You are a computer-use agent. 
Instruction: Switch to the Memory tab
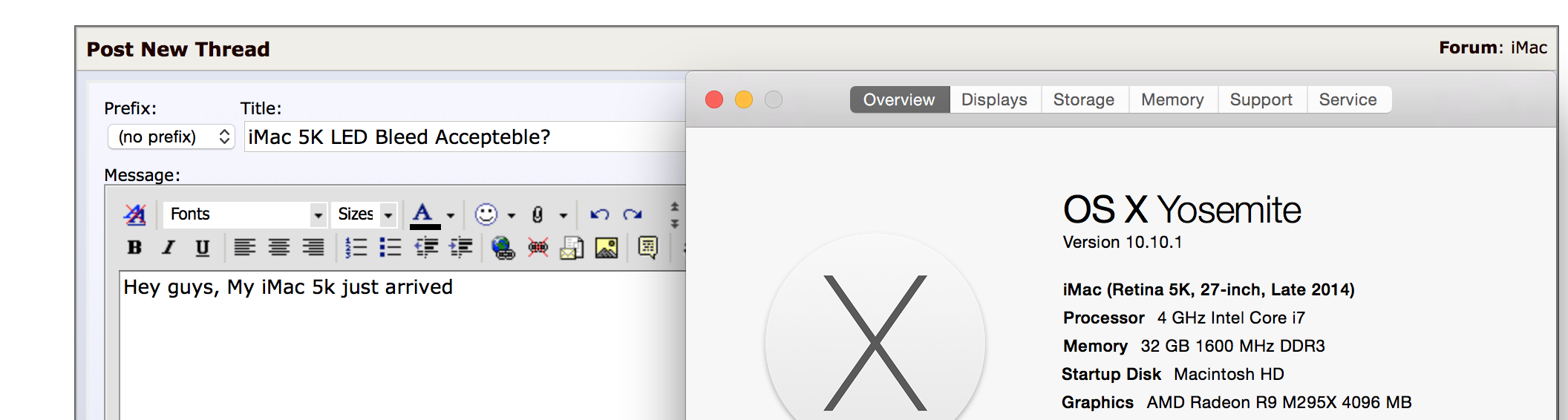point(1172,99)
